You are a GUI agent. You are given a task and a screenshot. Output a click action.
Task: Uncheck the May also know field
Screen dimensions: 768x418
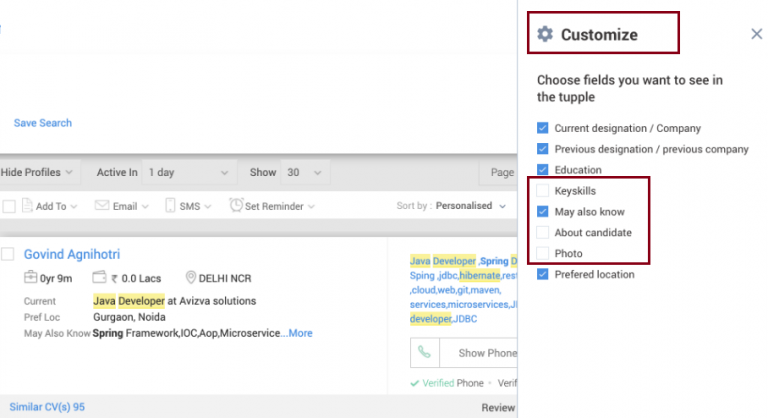click(x=543, y=211)
